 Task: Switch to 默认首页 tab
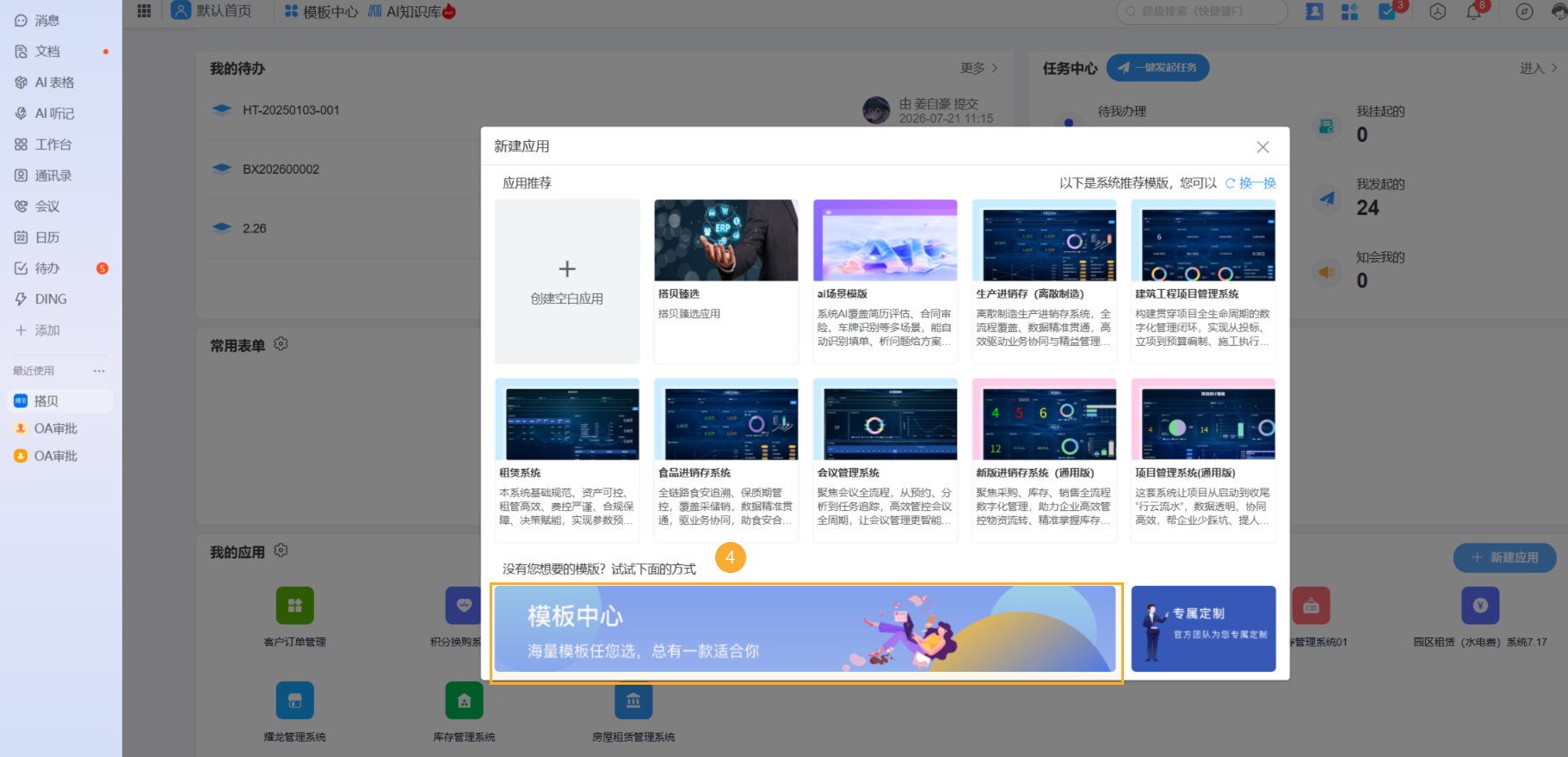point(212,11)
